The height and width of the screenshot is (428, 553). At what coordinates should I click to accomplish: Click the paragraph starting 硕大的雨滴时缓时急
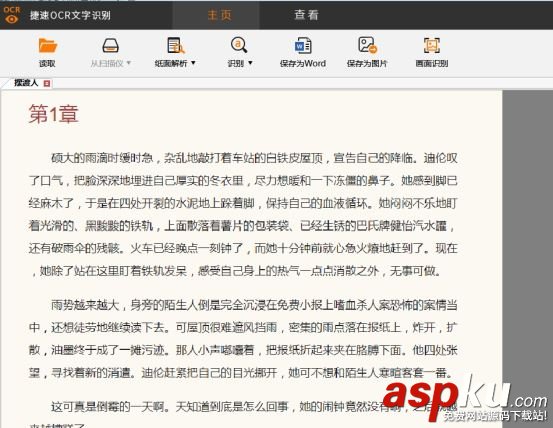pyautogui.click(x=243, y=214)
